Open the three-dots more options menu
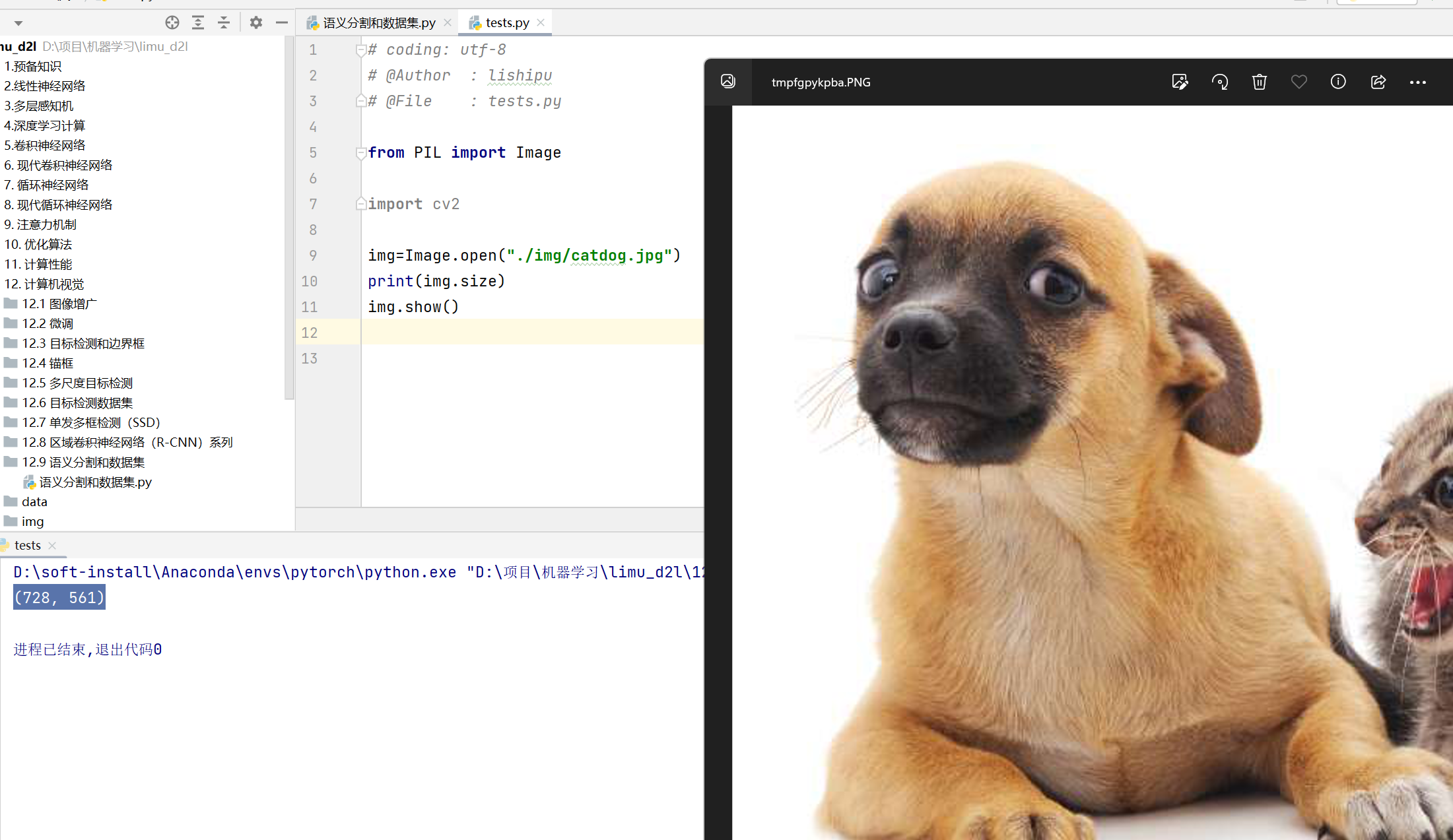This screenshot has height=840, width=1453. pos(1418,82)
